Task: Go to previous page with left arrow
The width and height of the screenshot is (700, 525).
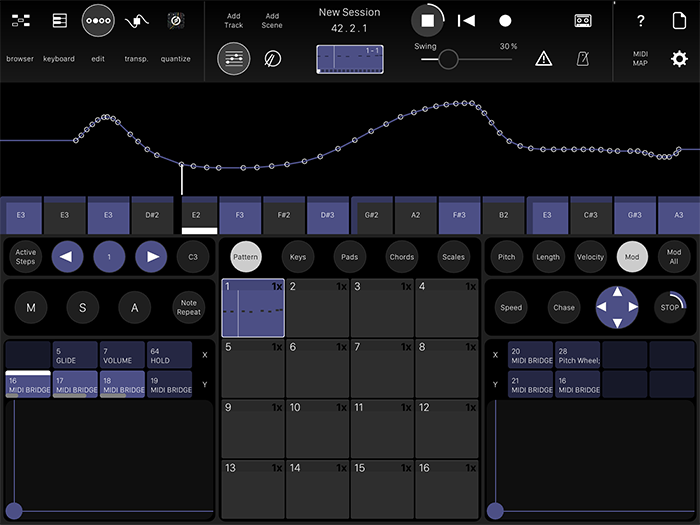Action: pos(67,257)
